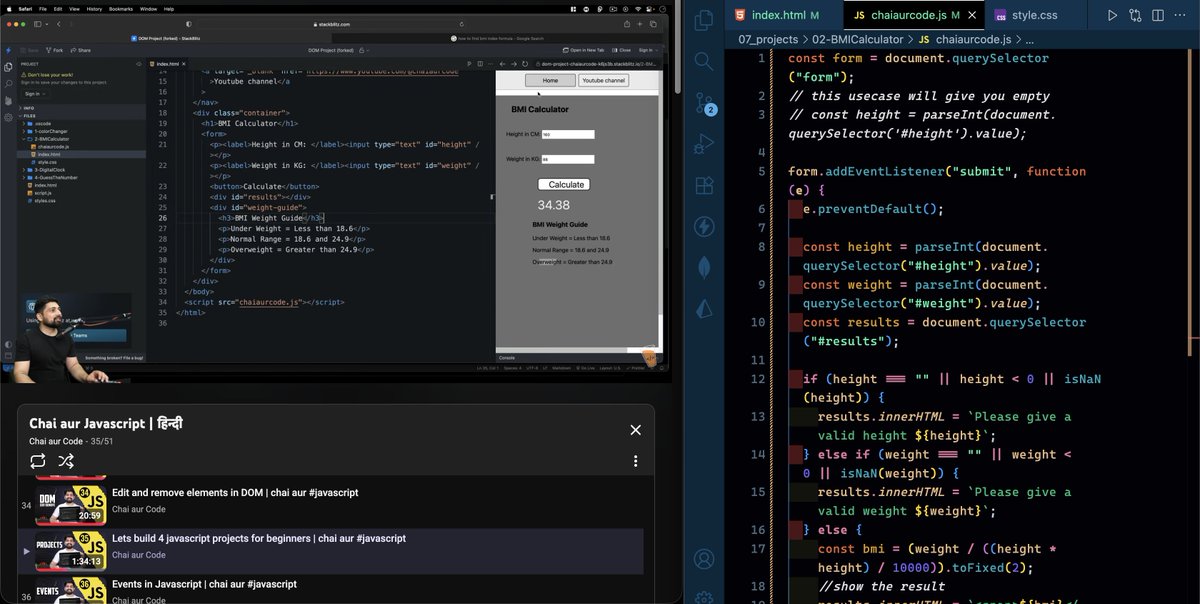1200x604 pixels.
Task: Open video 34 Edit and remove elements thumbnail
Action: 71,506
